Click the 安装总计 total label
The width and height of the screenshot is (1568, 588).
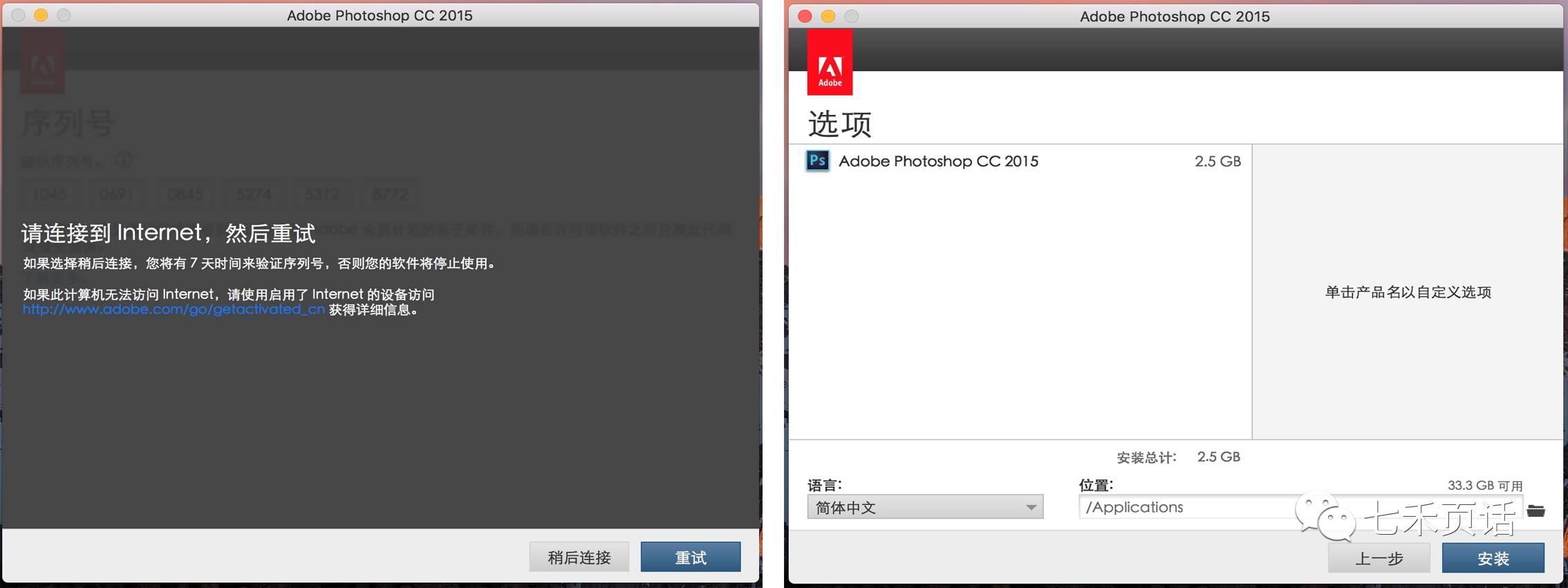pyautogui.click(x=1146, y=457)
